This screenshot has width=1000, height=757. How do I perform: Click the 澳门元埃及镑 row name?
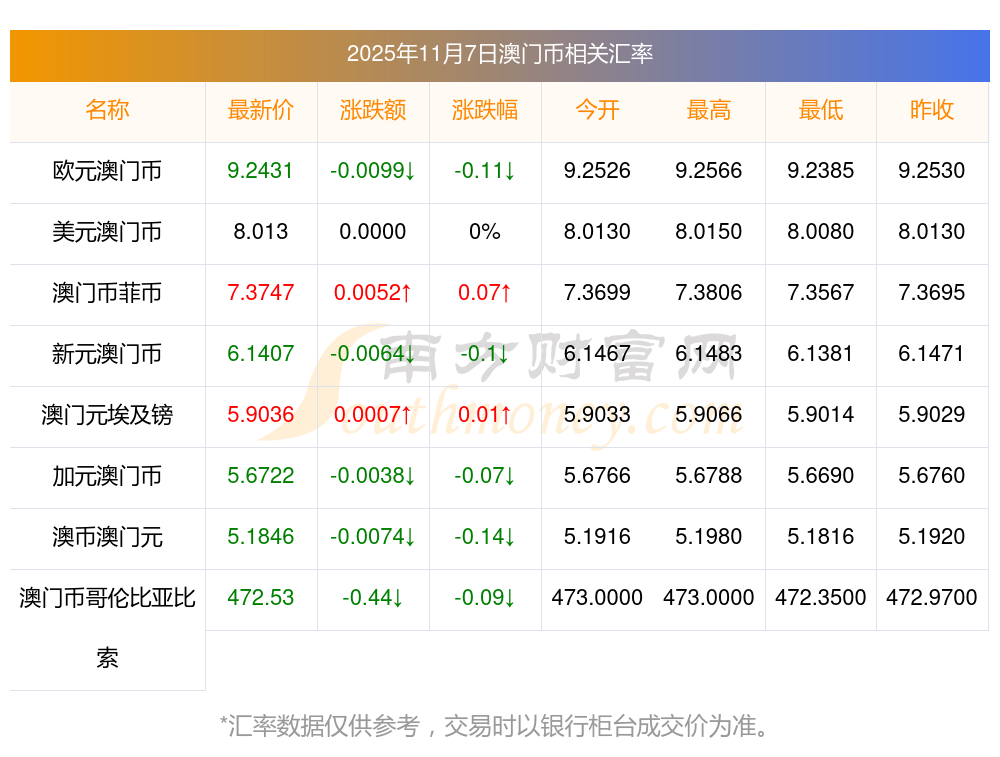pos(107,415)
